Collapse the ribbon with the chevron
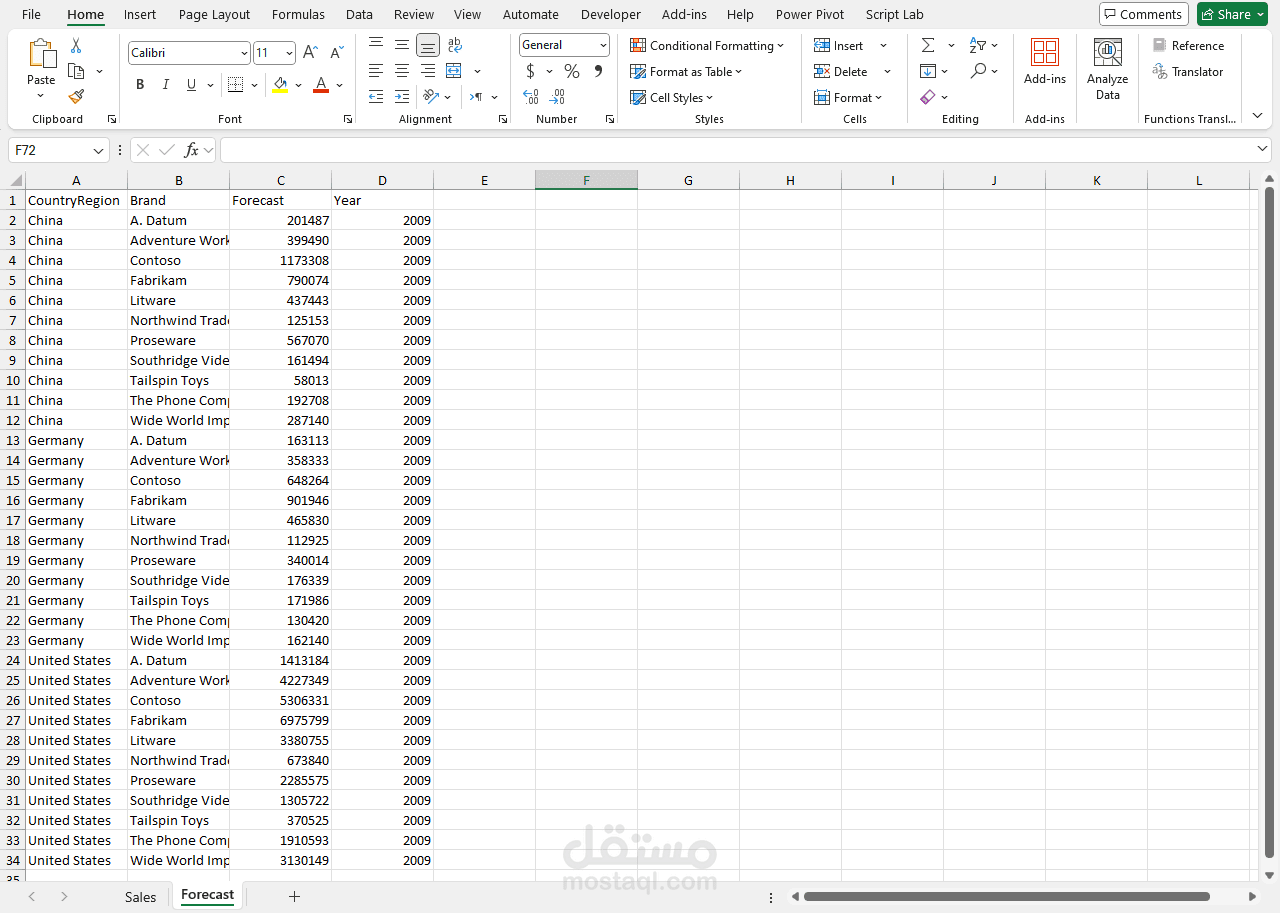The height and width of the screenshot is (913, 1280). click(x=1257, y=116)
